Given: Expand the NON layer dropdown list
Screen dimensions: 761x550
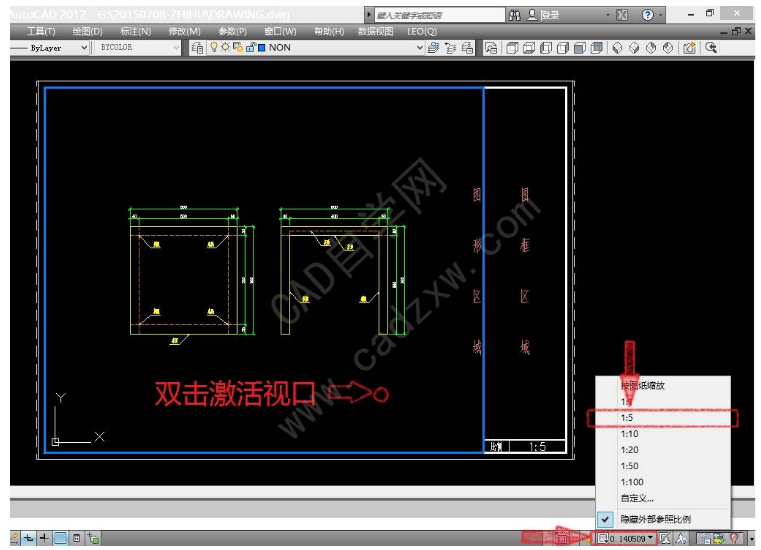Looking at the screenshot, I should [419, 48].
